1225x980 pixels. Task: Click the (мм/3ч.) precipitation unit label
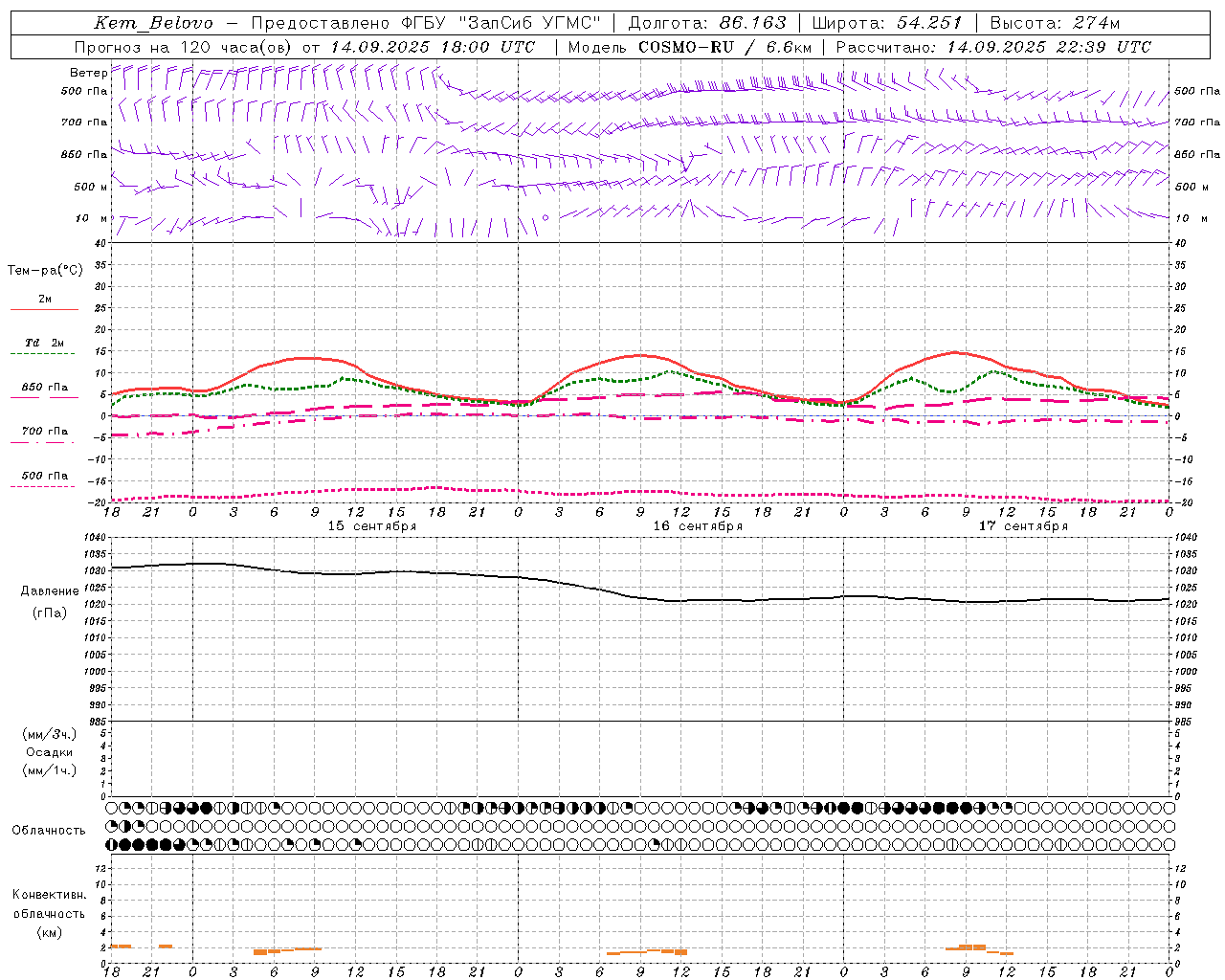pos(50,734)
